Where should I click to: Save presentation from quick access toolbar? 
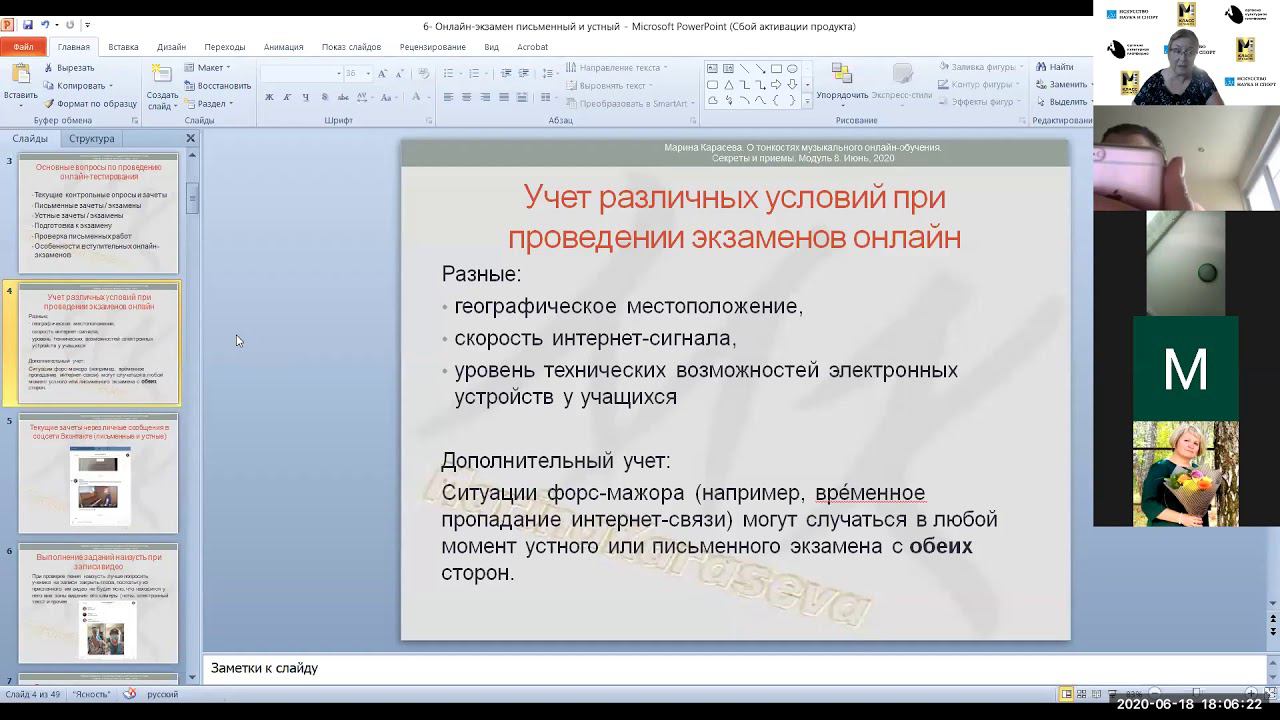pos(27,25)
